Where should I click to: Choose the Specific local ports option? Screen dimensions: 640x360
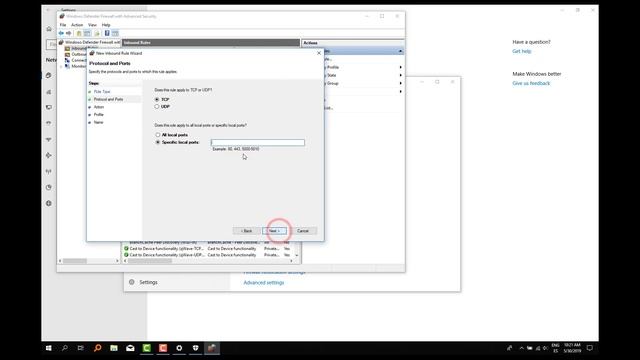click(158, 142)
